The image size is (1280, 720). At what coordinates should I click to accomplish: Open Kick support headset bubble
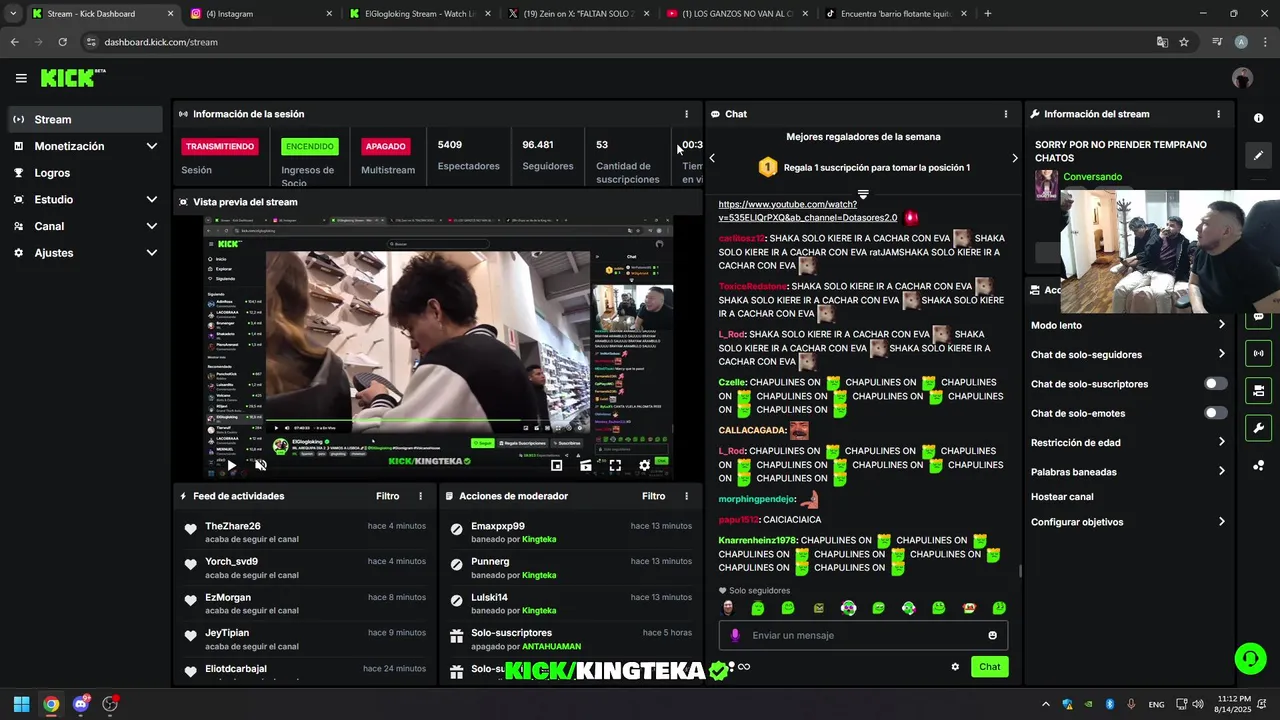click(1250, 658)
